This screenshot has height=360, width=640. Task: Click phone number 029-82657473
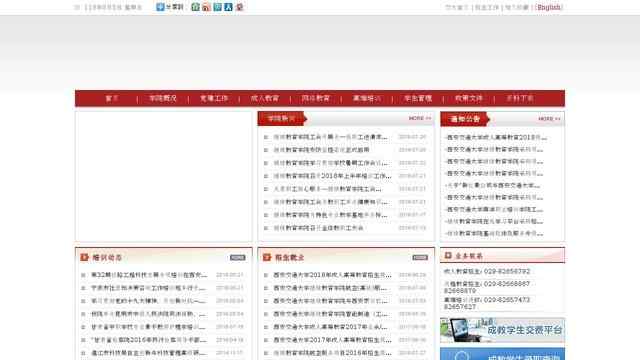[x=507, y=300]
